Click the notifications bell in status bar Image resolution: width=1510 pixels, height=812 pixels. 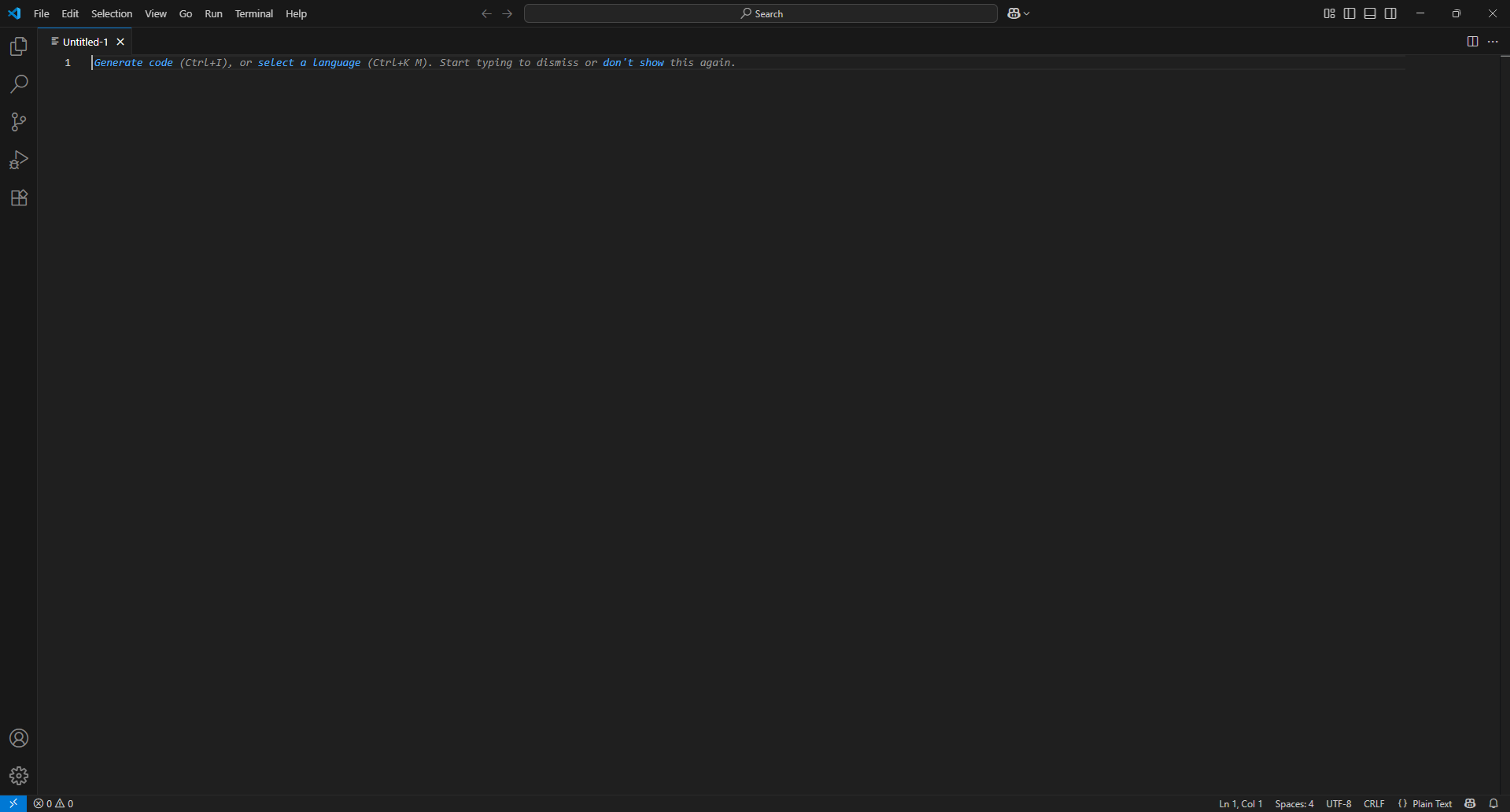(1493, 803)
